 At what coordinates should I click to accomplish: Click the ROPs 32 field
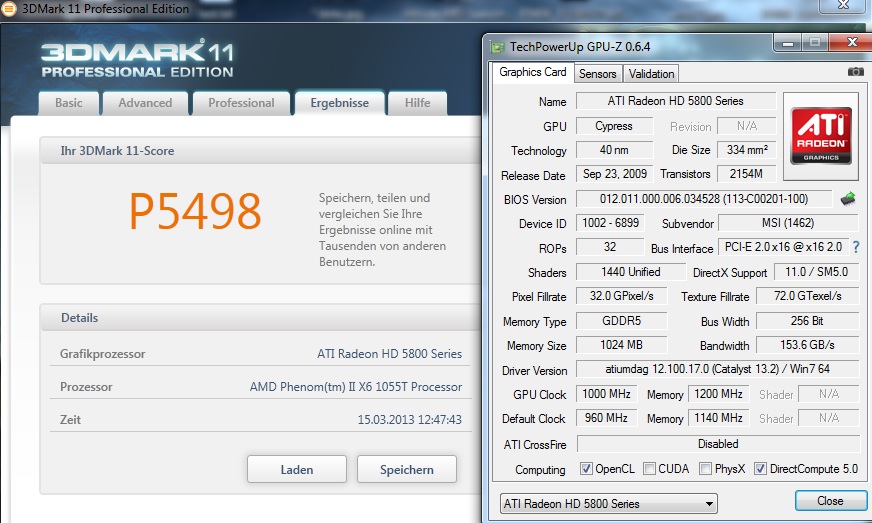(610, 247)
